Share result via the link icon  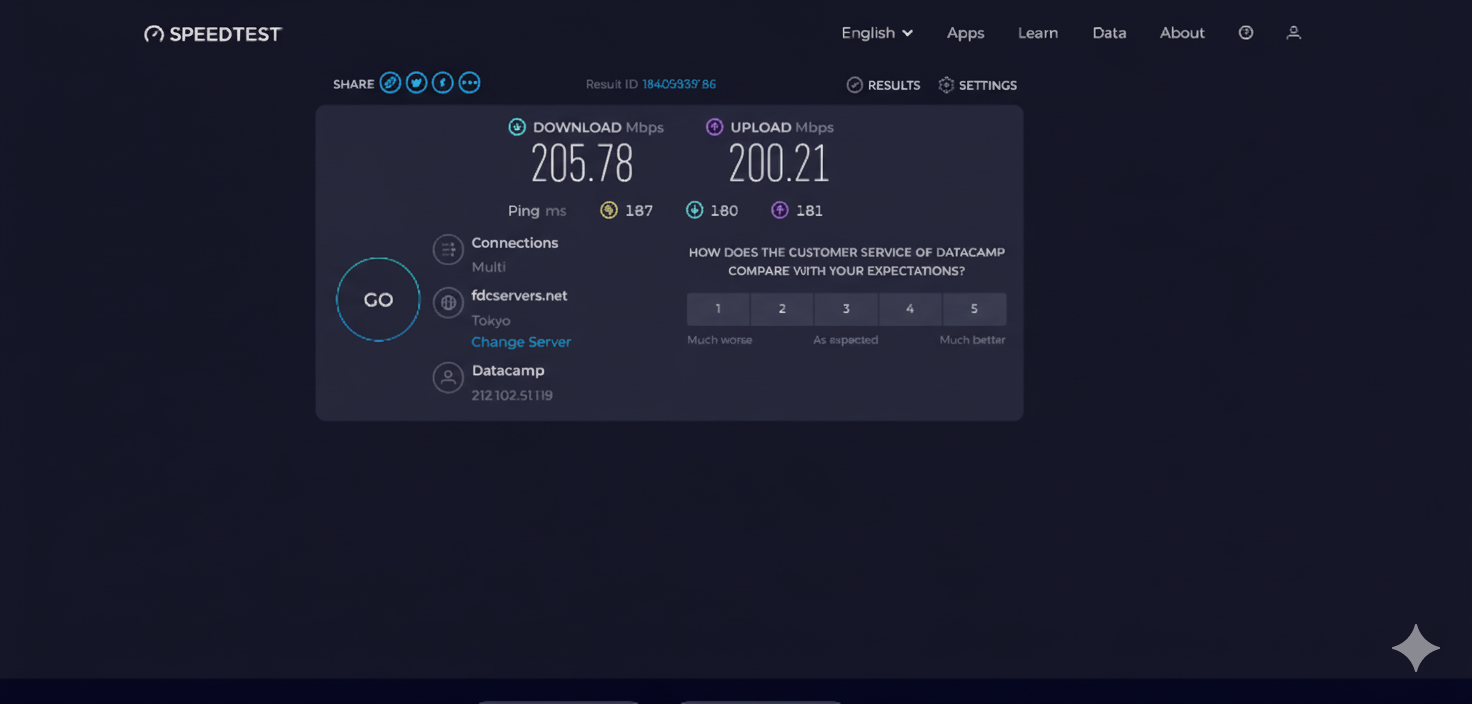[390, 83]
